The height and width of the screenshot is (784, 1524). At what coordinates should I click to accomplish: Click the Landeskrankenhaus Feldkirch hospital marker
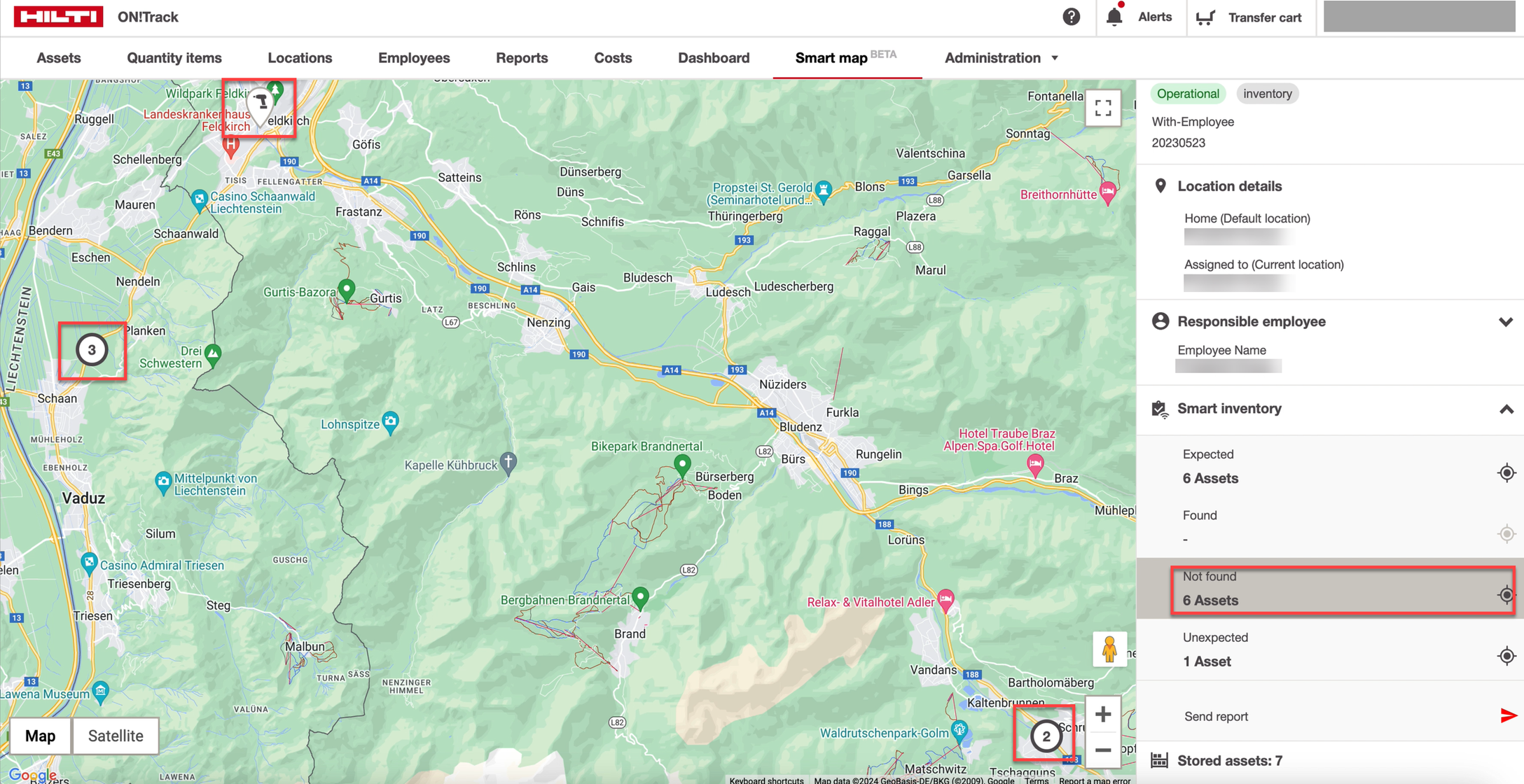pyautogui.click(x=230, y=146)
